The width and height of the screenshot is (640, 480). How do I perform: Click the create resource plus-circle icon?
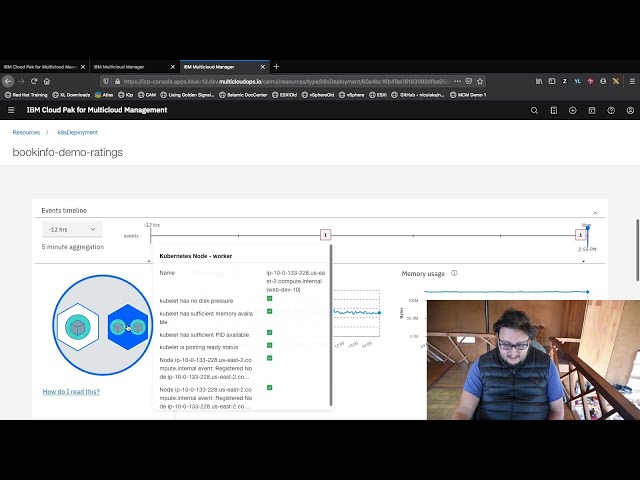tap(573, 111)
